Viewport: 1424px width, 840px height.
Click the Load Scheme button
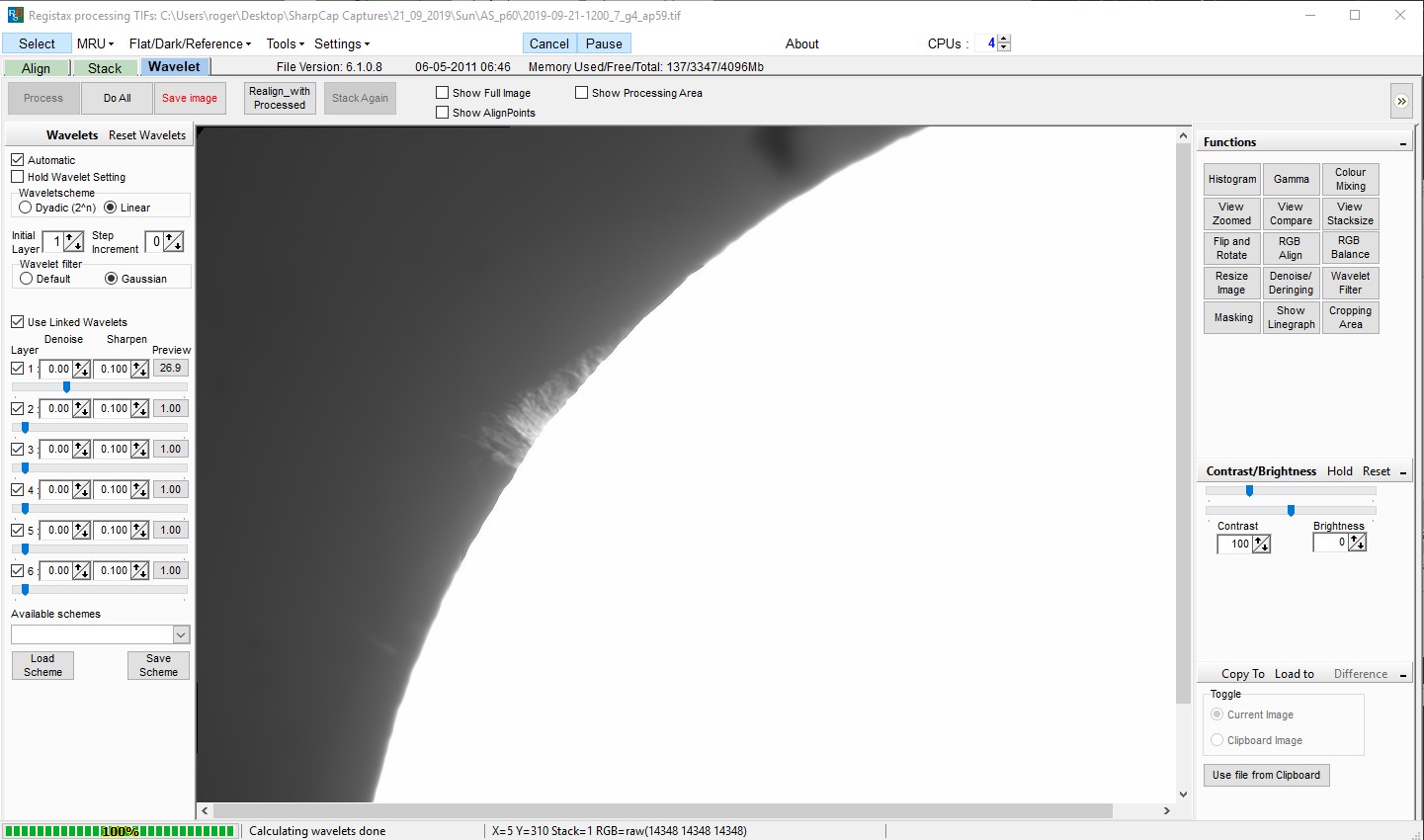click(x=42, y=665)
